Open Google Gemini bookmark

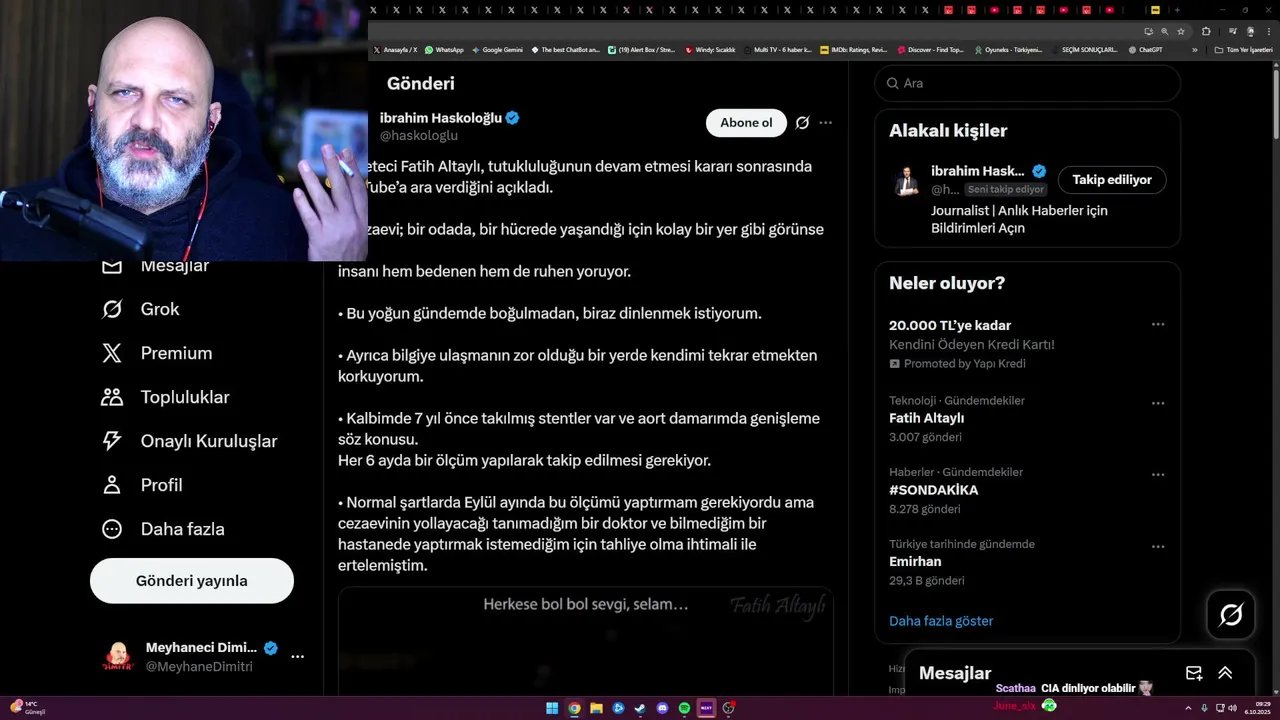click(497, 49)
